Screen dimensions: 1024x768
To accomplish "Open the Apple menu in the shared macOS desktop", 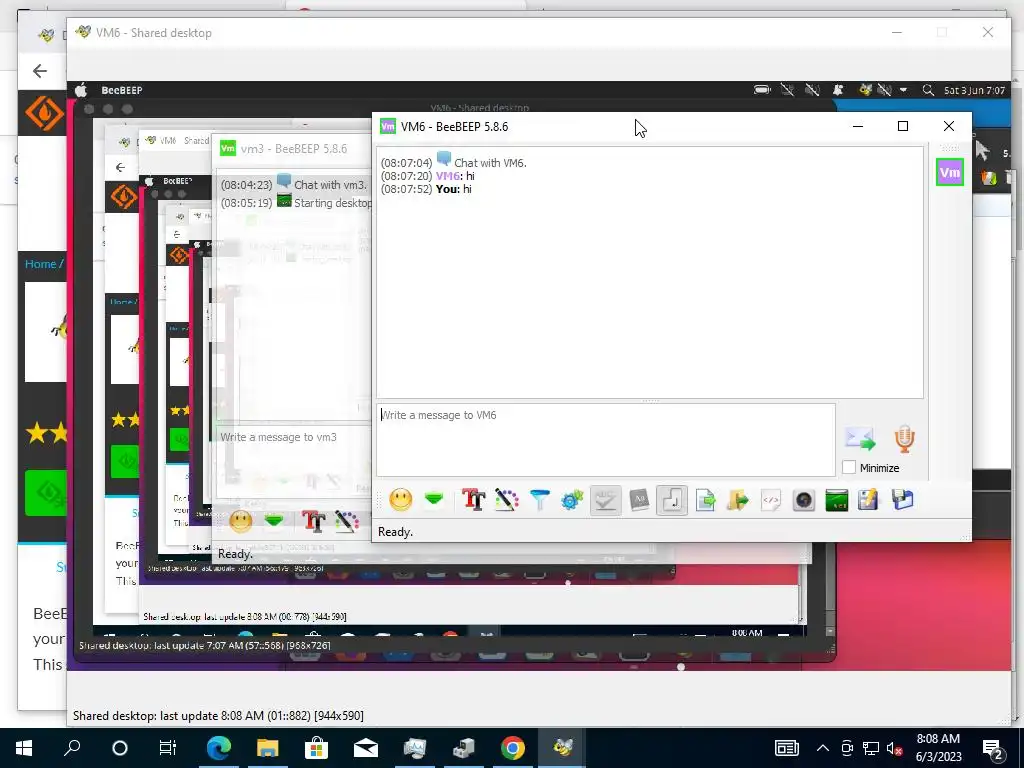I will point(81,90).
